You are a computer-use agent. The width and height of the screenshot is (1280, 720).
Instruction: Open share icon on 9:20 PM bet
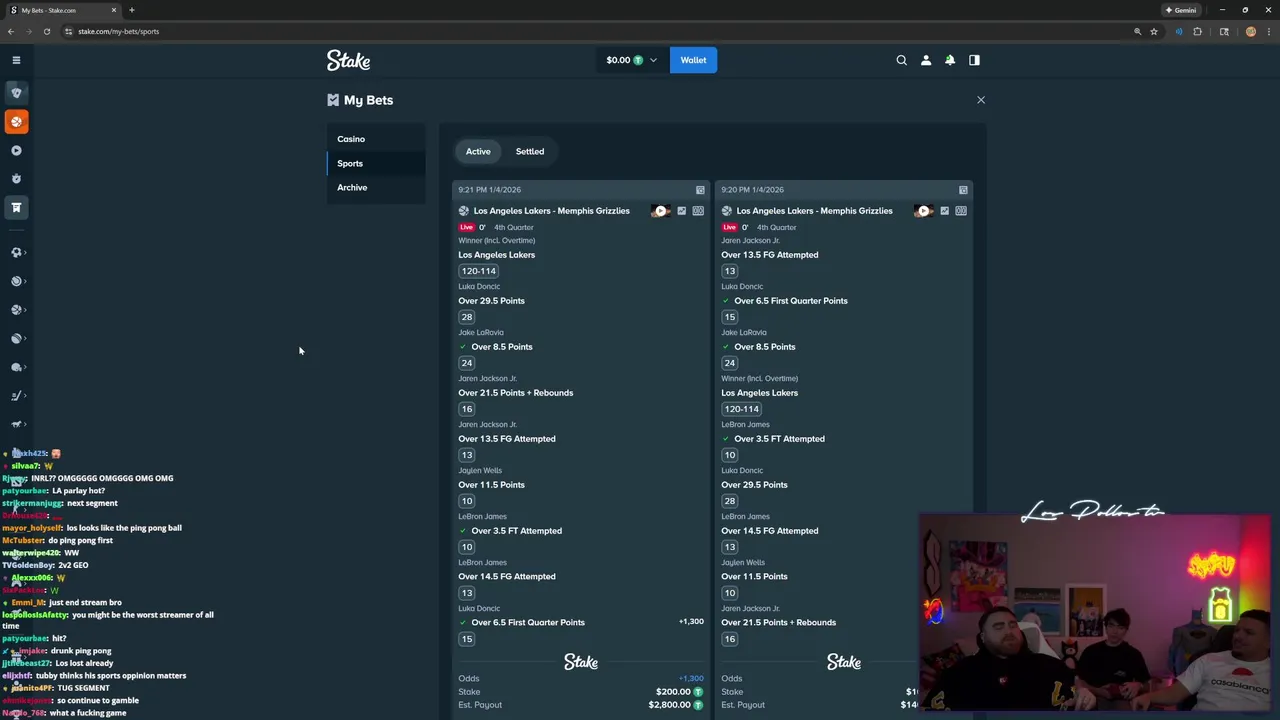[963, 190]
